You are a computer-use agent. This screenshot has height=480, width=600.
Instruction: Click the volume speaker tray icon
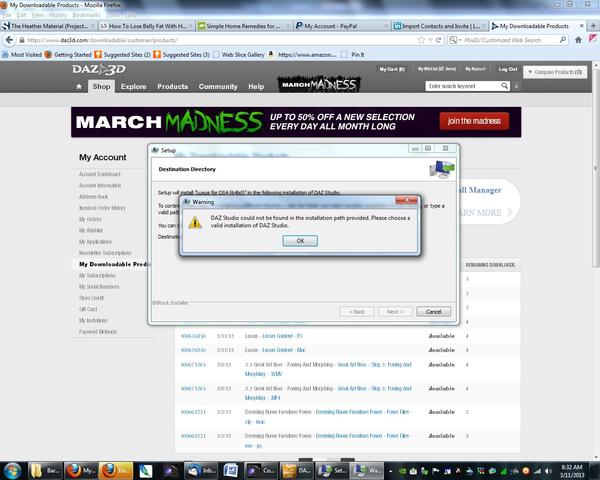coord(548,471)
